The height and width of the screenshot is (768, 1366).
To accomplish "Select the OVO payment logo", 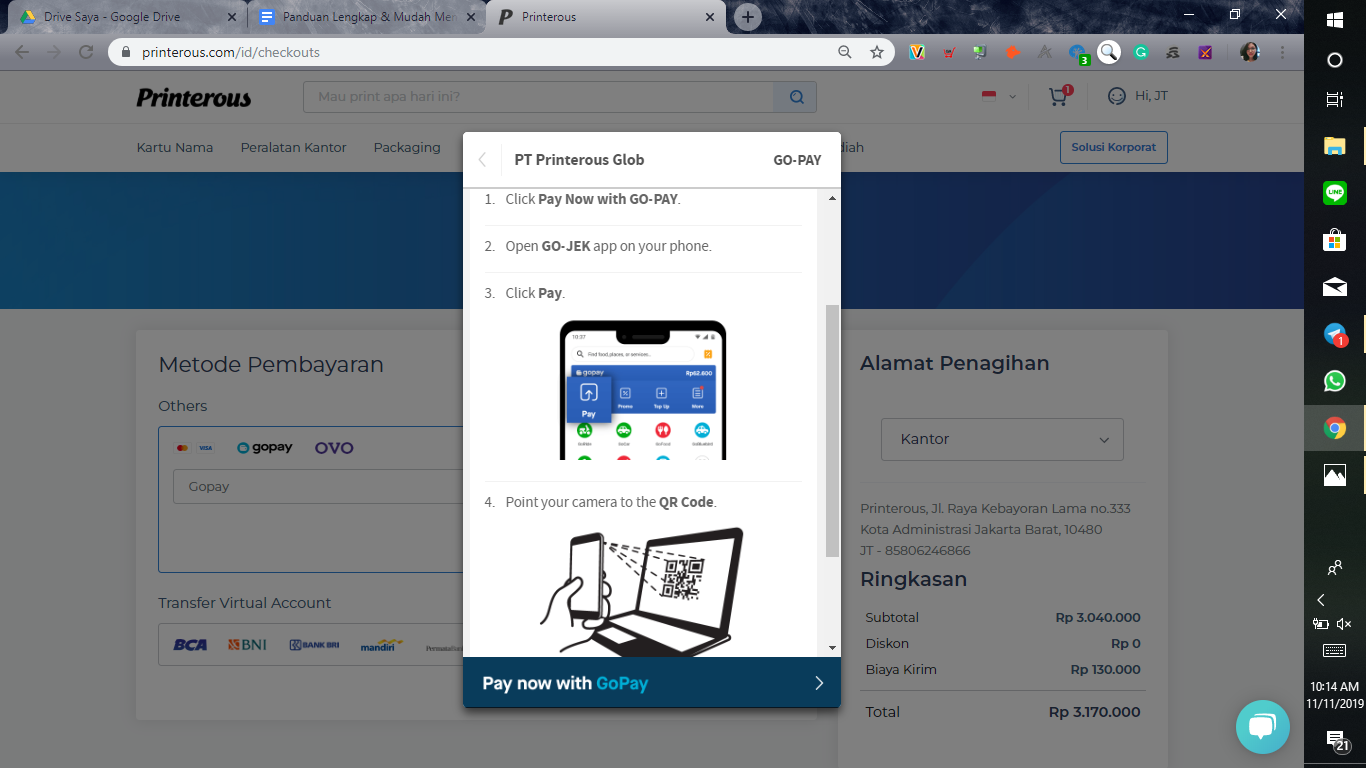I will 334,448.
